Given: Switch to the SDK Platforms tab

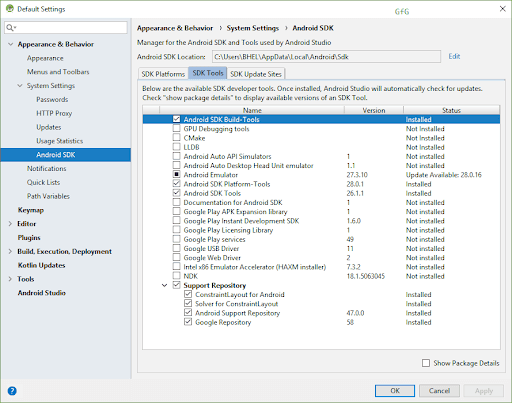Looking at the screenshot, I should click(x=163, y=74).
